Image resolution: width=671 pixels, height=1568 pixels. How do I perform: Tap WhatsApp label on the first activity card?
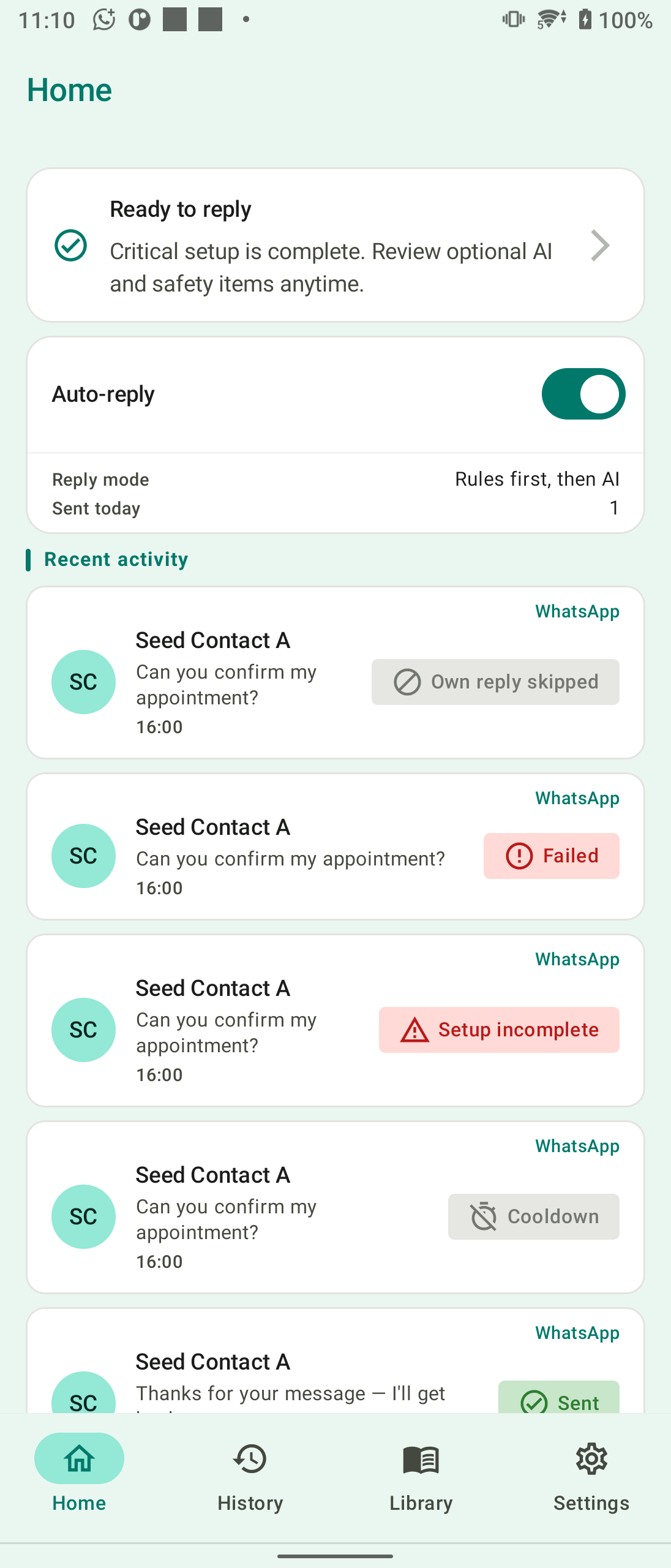click(x=577, y=611)
